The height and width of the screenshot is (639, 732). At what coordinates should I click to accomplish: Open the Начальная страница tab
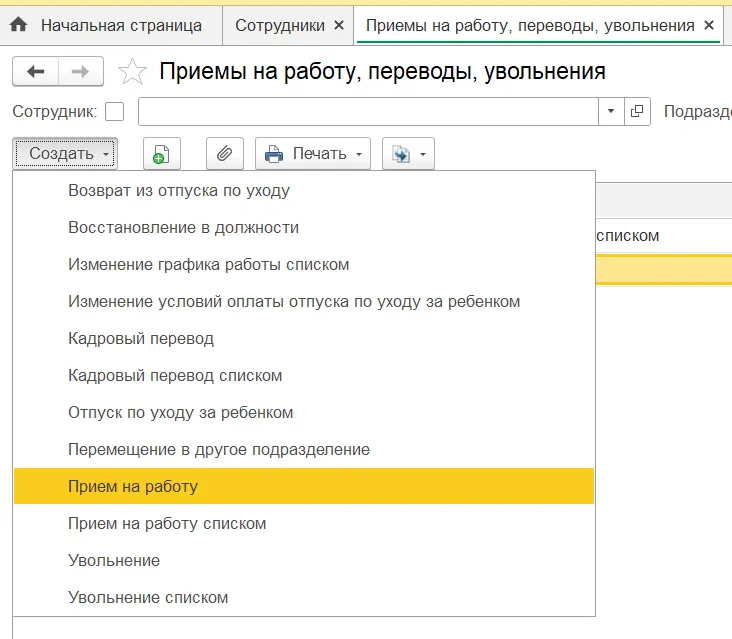tap(120, 25)
